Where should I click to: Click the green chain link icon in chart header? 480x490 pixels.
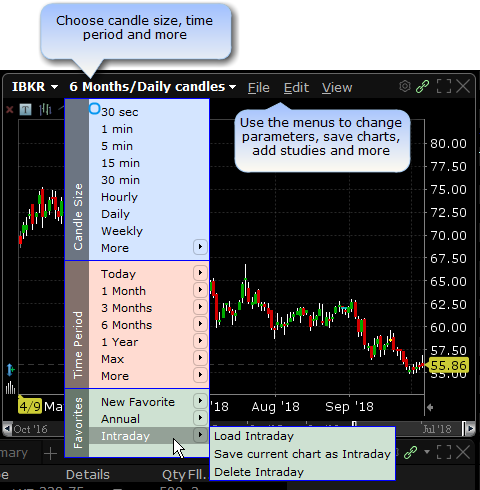(422, 87)
